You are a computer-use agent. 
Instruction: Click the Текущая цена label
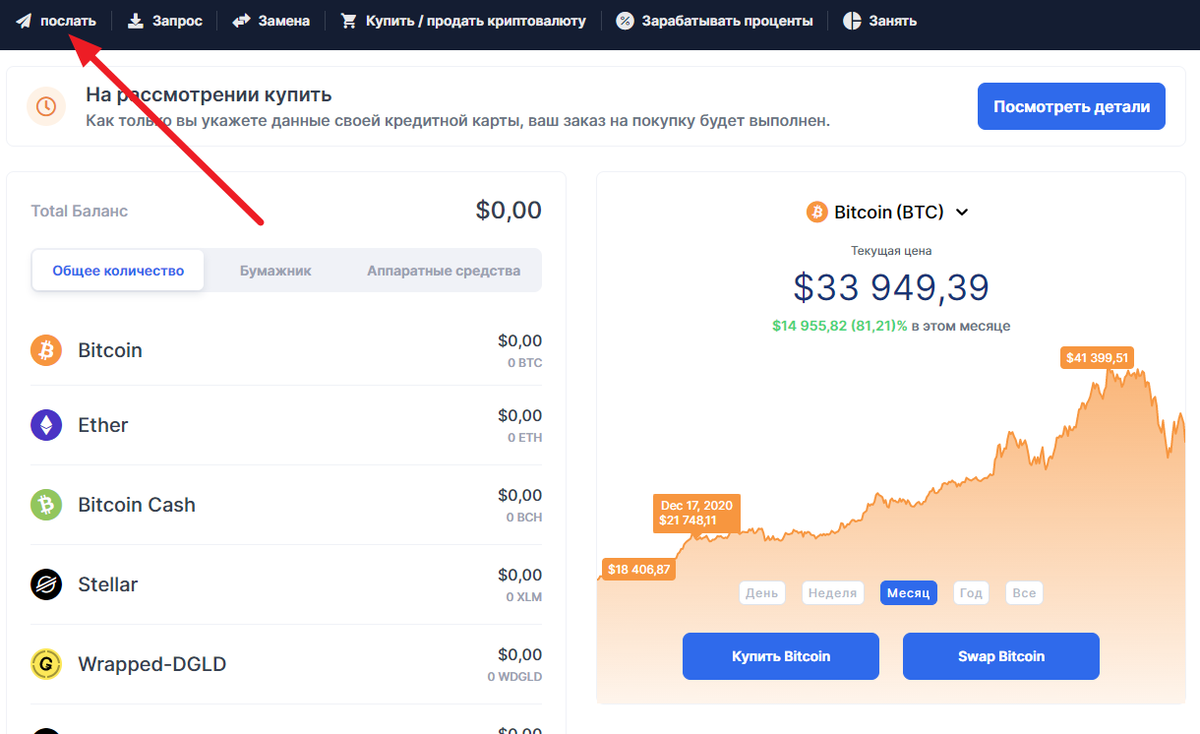coord(891,251)
